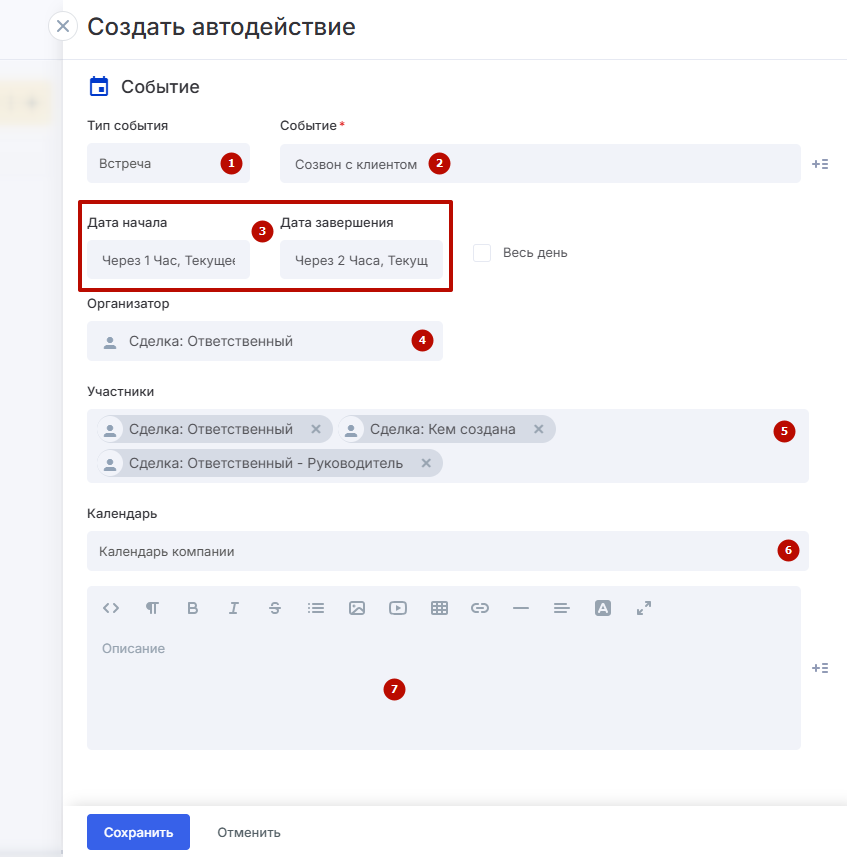Apply strikethrough formatting in editor toolbar

coord(275,608)
